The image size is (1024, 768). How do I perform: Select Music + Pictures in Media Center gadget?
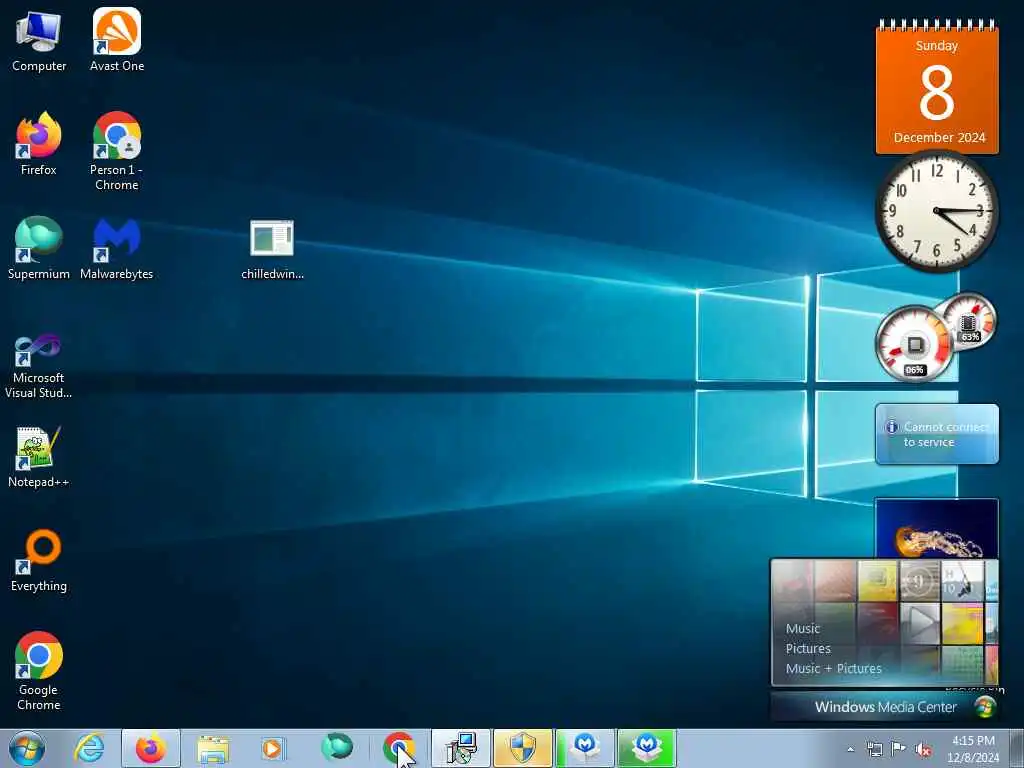pos(833,668)
